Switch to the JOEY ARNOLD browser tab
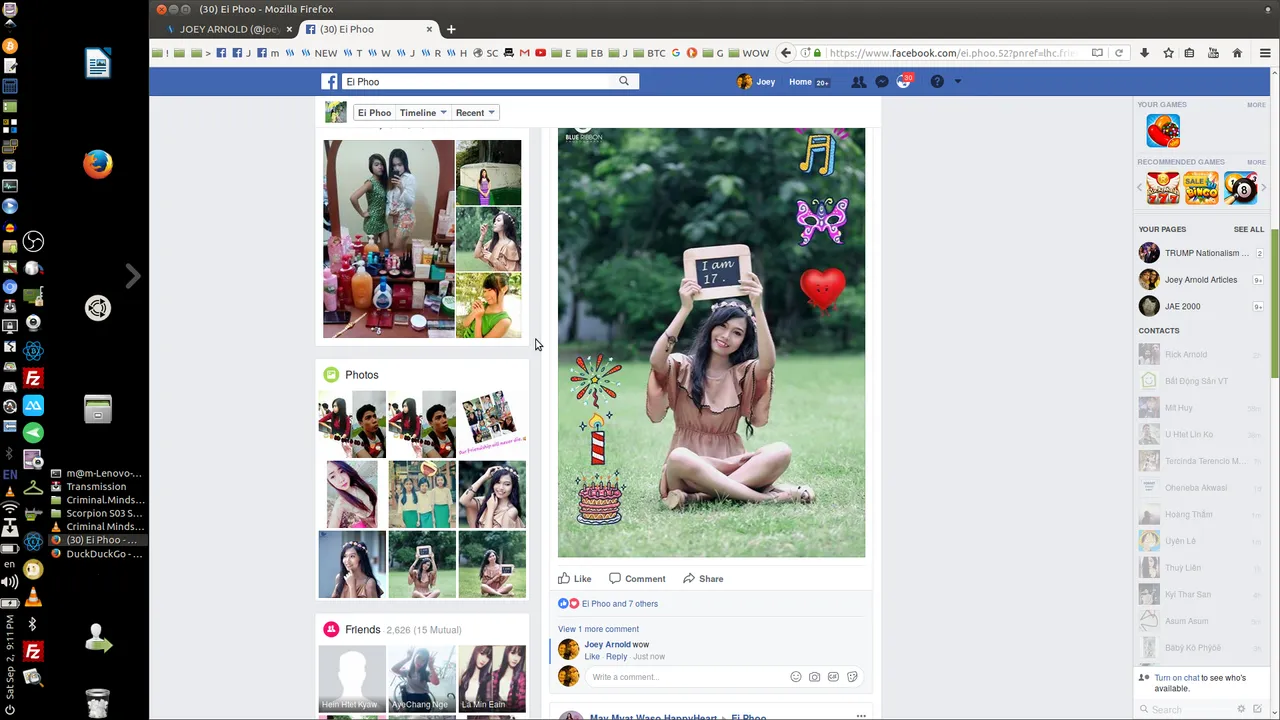Image resolution: width=1280 pixels, height=720 pixels. [x=227, y=29]
